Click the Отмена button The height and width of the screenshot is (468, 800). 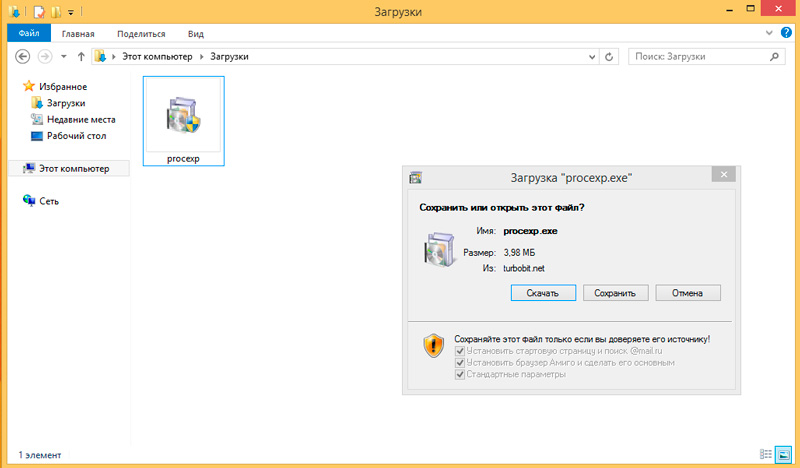[688, 293]
